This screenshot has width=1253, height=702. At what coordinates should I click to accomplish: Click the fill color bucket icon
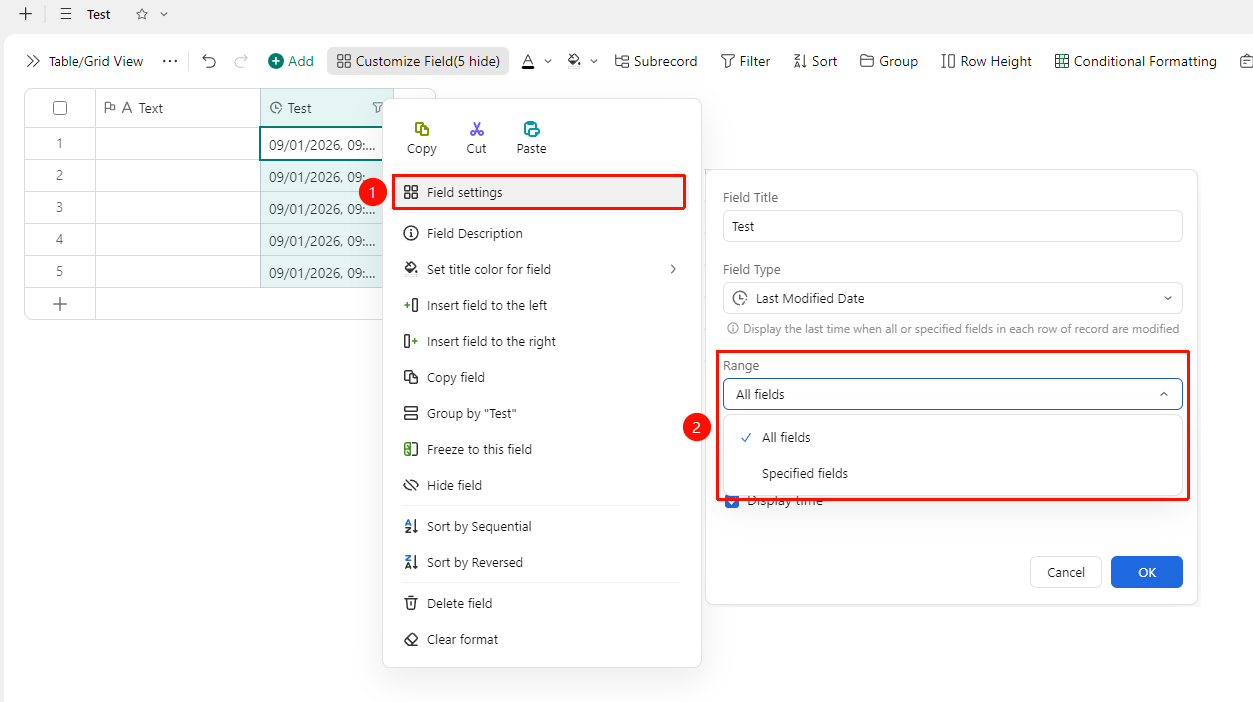pyautogui.click(x=574, y=61)
